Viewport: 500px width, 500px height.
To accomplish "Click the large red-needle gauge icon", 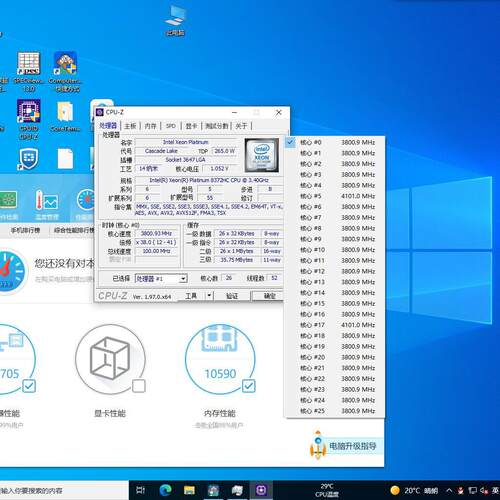I will [12, 271].
